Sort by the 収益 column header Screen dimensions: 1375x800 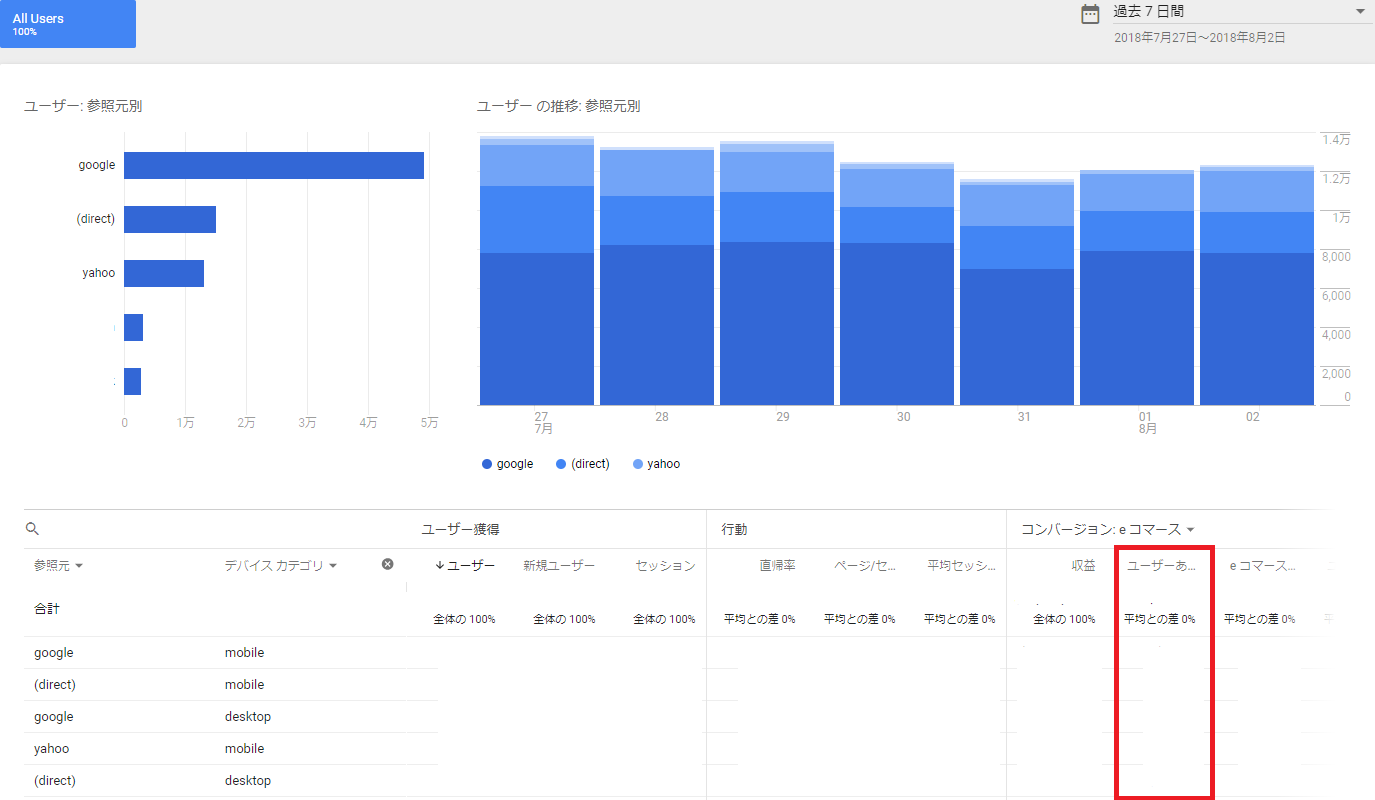click(x=1083, y=566)
